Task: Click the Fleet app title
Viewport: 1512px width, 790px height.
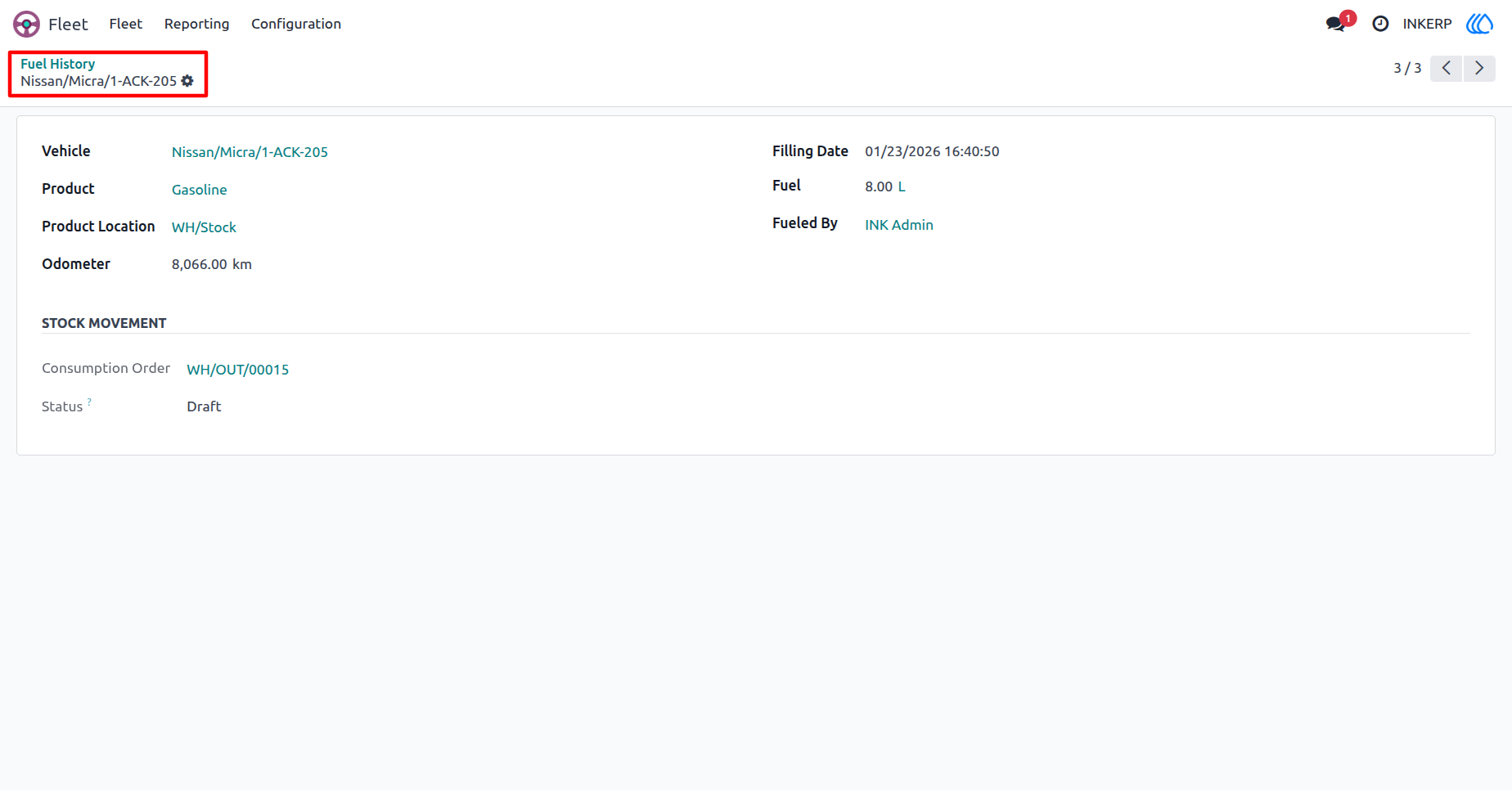Action: pos(68,24)
